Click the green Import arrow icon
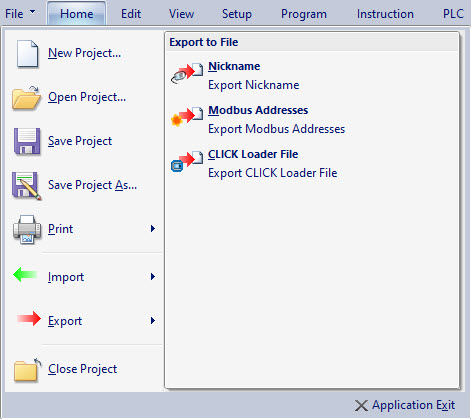Screen dimensions: 471x419 coord(25,274)
